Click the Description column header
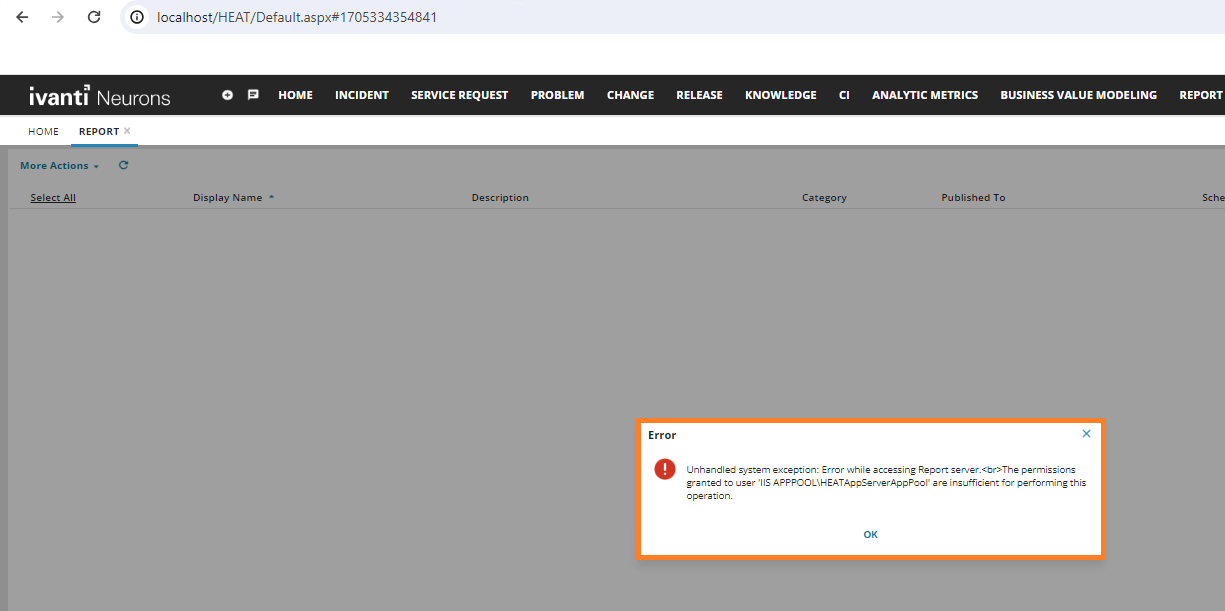 pyautogui.click(x=500, y=197)
